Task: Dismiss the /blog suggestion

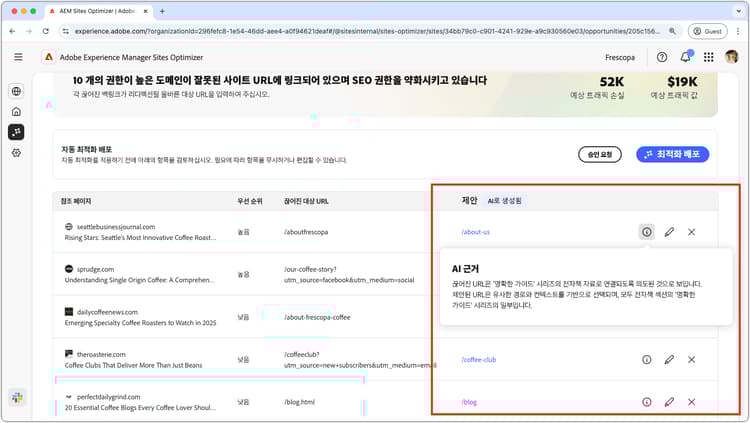Action: [692, 402]
